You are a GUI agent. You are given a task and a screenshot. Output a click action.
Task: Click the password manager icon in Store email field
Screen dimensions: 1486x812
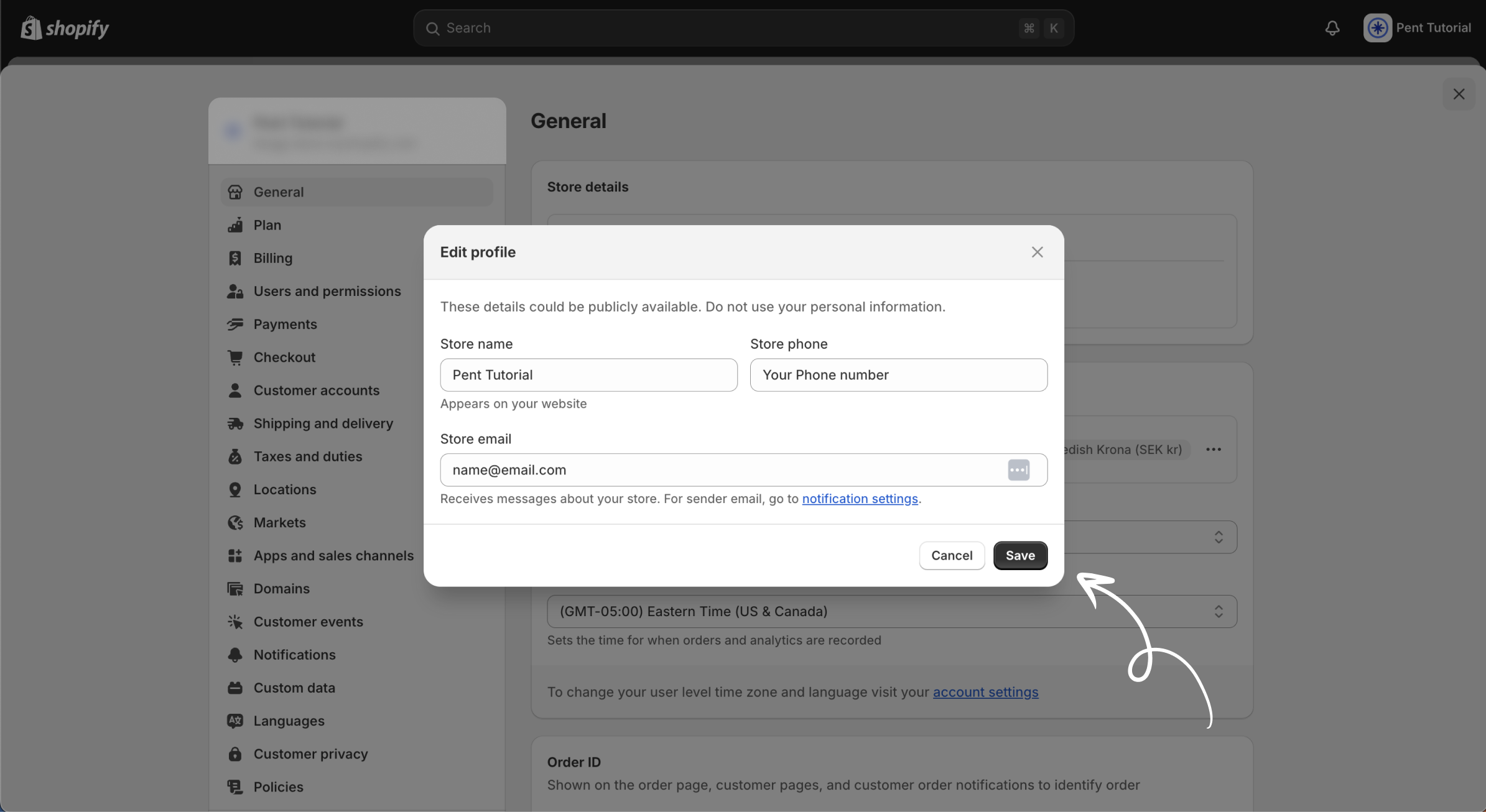point(1018,470)
